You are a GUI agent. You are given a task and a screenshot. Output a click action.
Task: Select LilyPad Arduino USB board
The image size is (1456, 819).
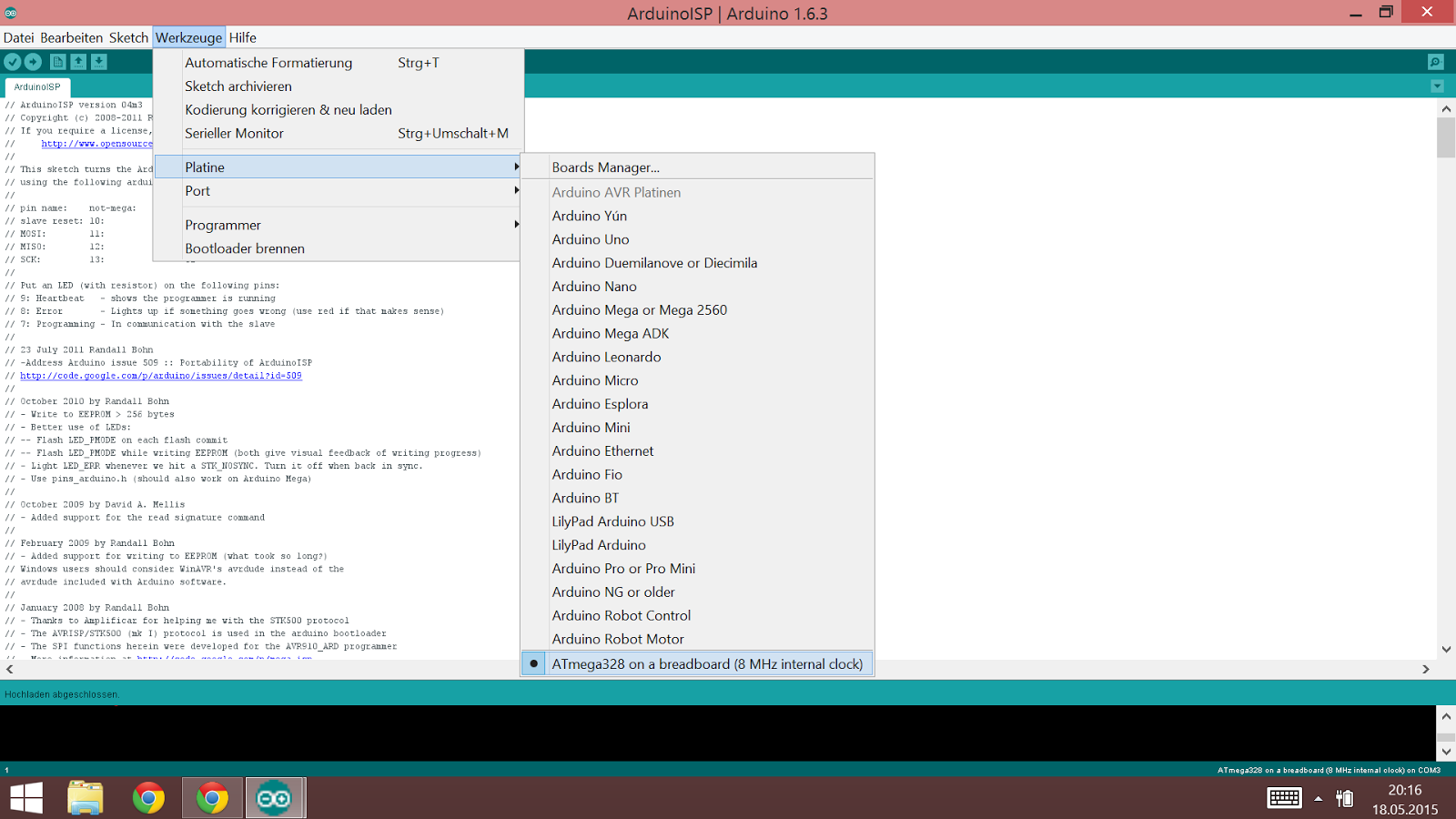(697, 521)
